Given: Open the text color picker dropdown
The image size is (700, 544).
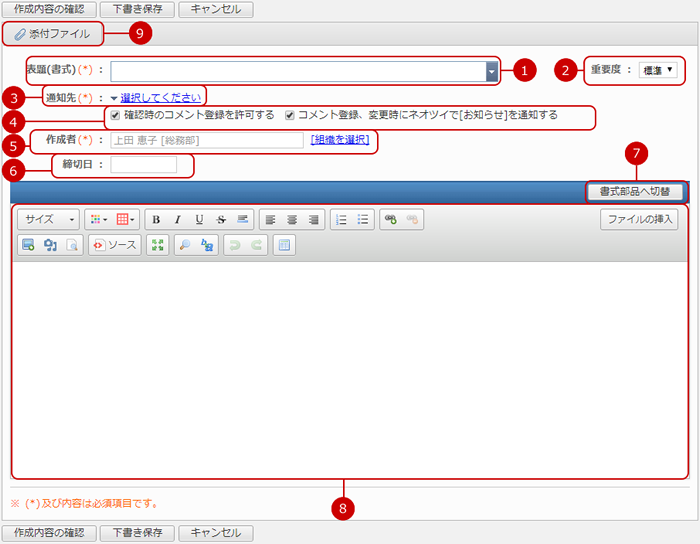Looking at the screenshot, I should pyautogui.click(x=99, y=219).
